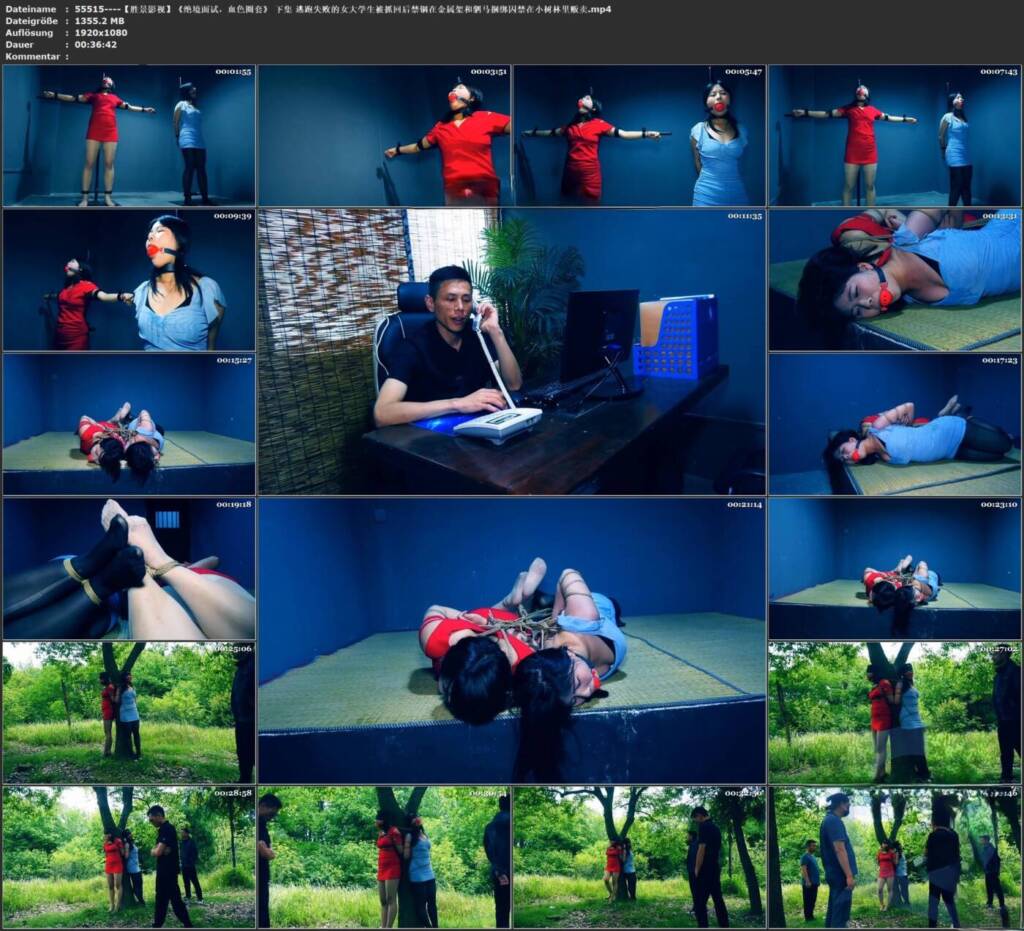1024x931 pixels.
Task: Open the thumbnail stamped 00:01:55
Action: 129,136
